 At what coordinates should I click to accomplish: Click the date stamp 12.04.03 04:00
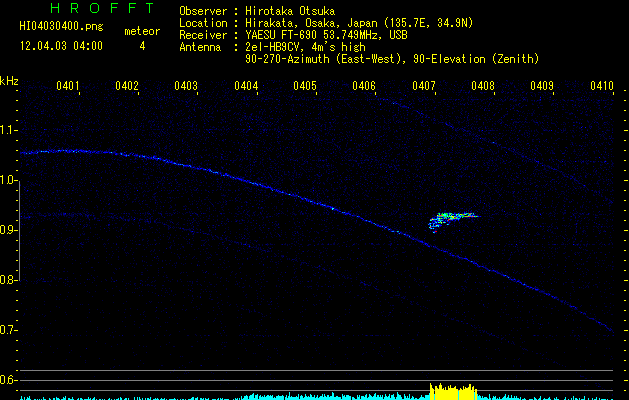point(61,46)
